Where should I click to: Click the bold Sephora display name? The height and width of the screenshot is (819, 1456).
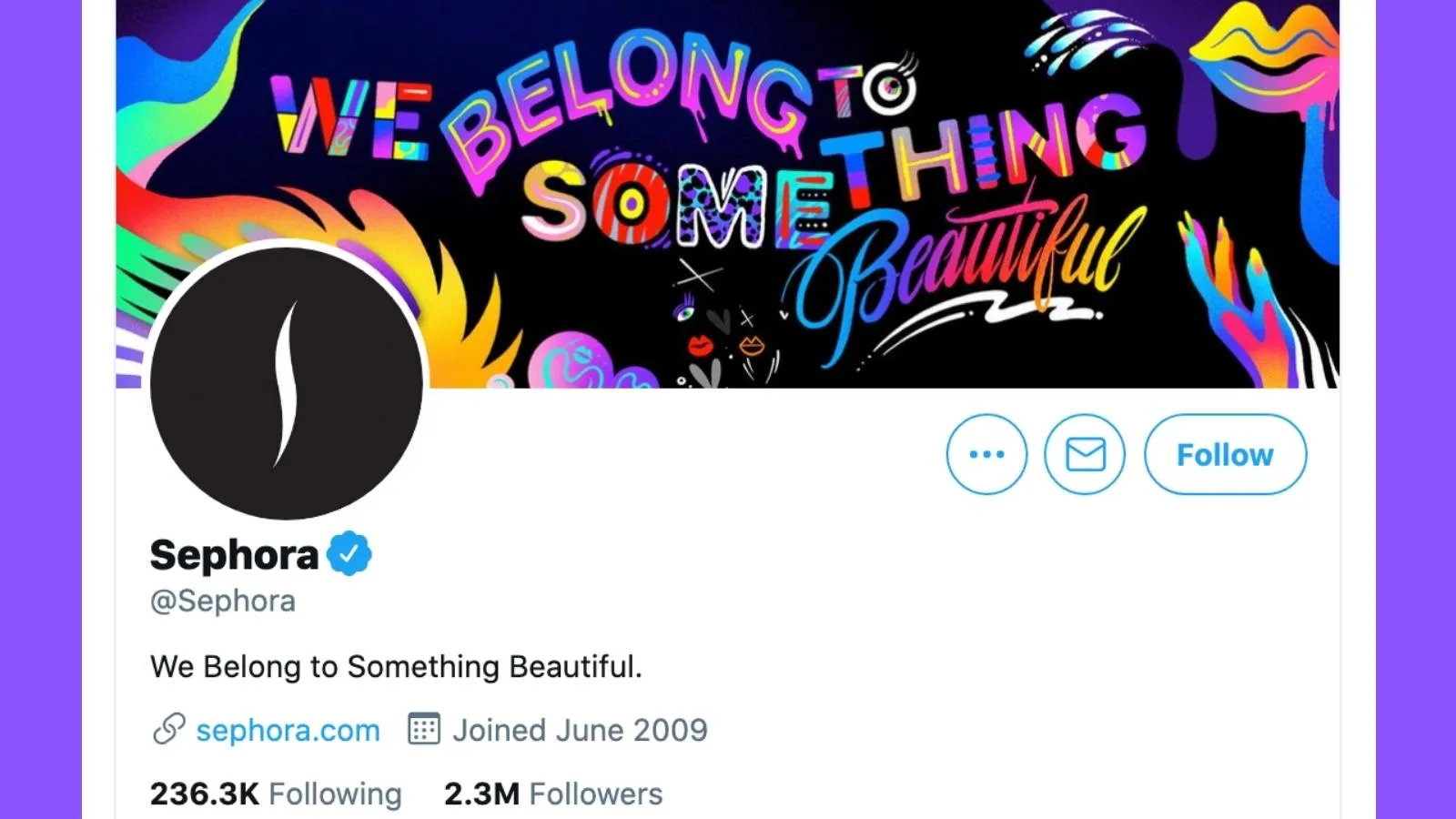pos(234,554)
